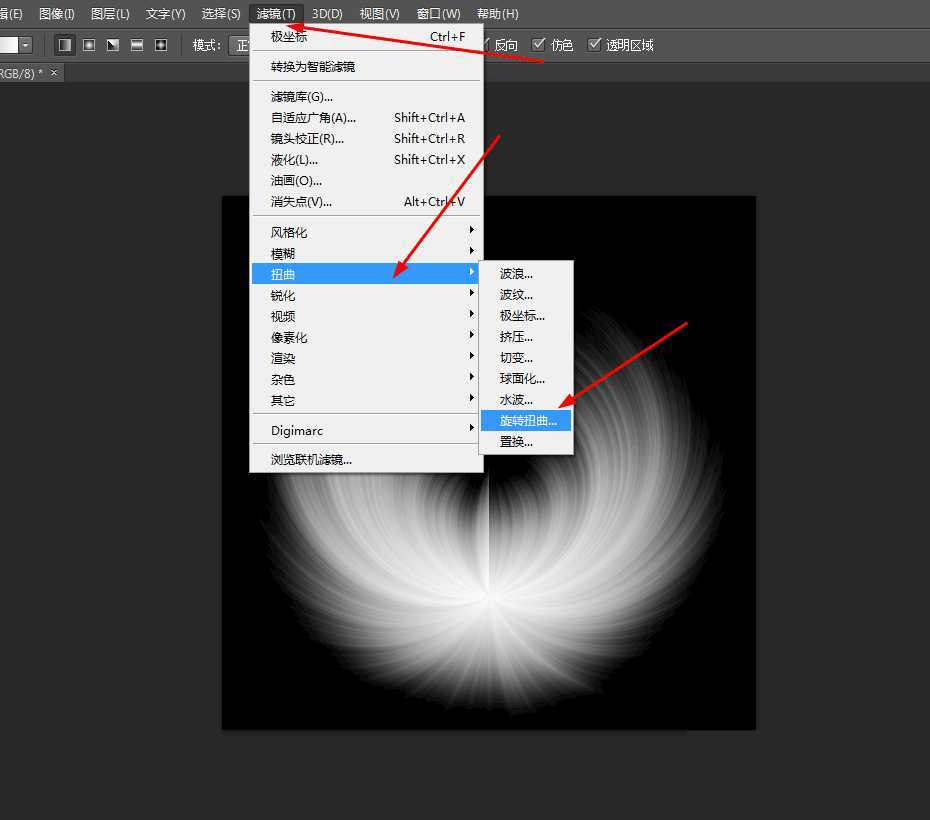This screenshot has width=930, height=820.
Task: Open the 图像 (Image) menu
Action: tap(57, 13)
